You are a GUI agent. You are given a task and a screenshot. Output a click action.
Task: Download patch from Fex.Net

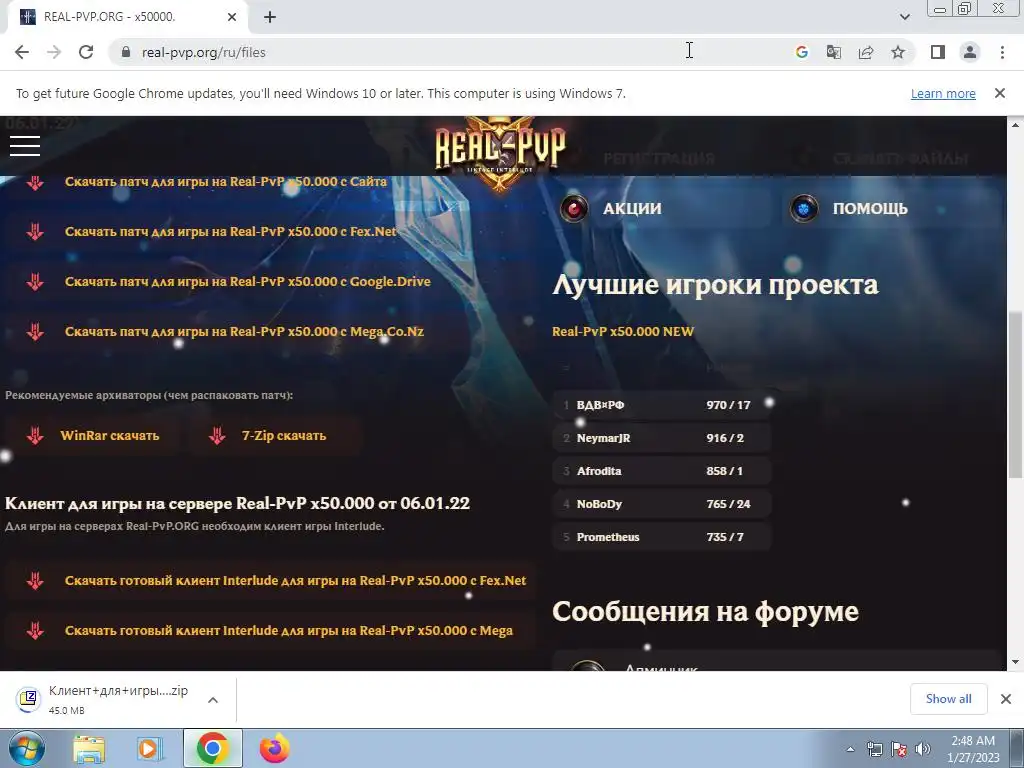tap(231, 231)
